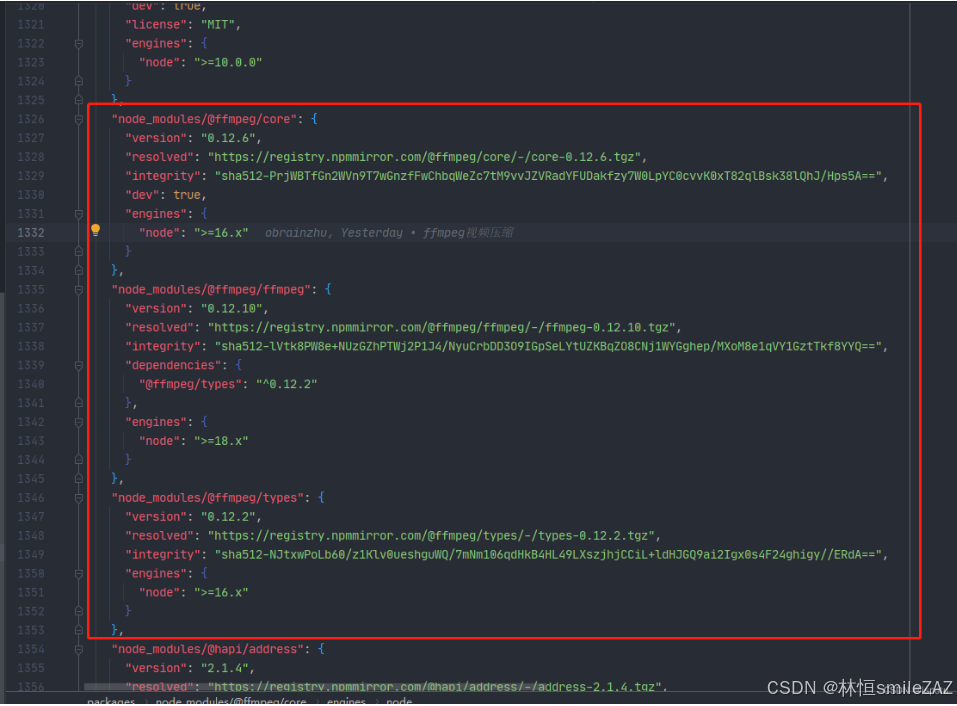Fold the "engines" block on line 1322

tap(79, 44)
